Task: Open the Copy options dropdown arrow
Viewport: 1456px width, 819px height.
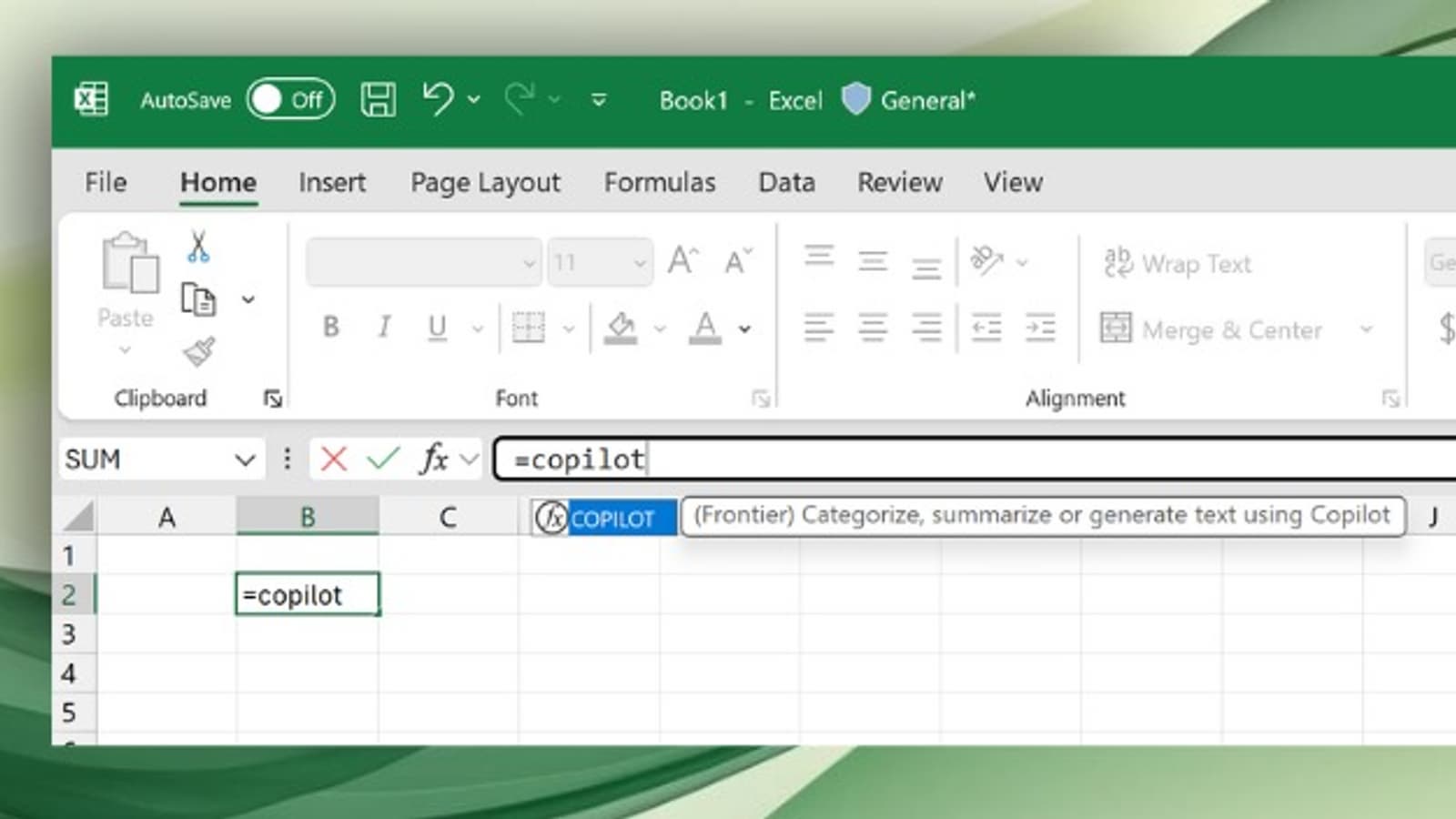Action: [x=248, y=299]
